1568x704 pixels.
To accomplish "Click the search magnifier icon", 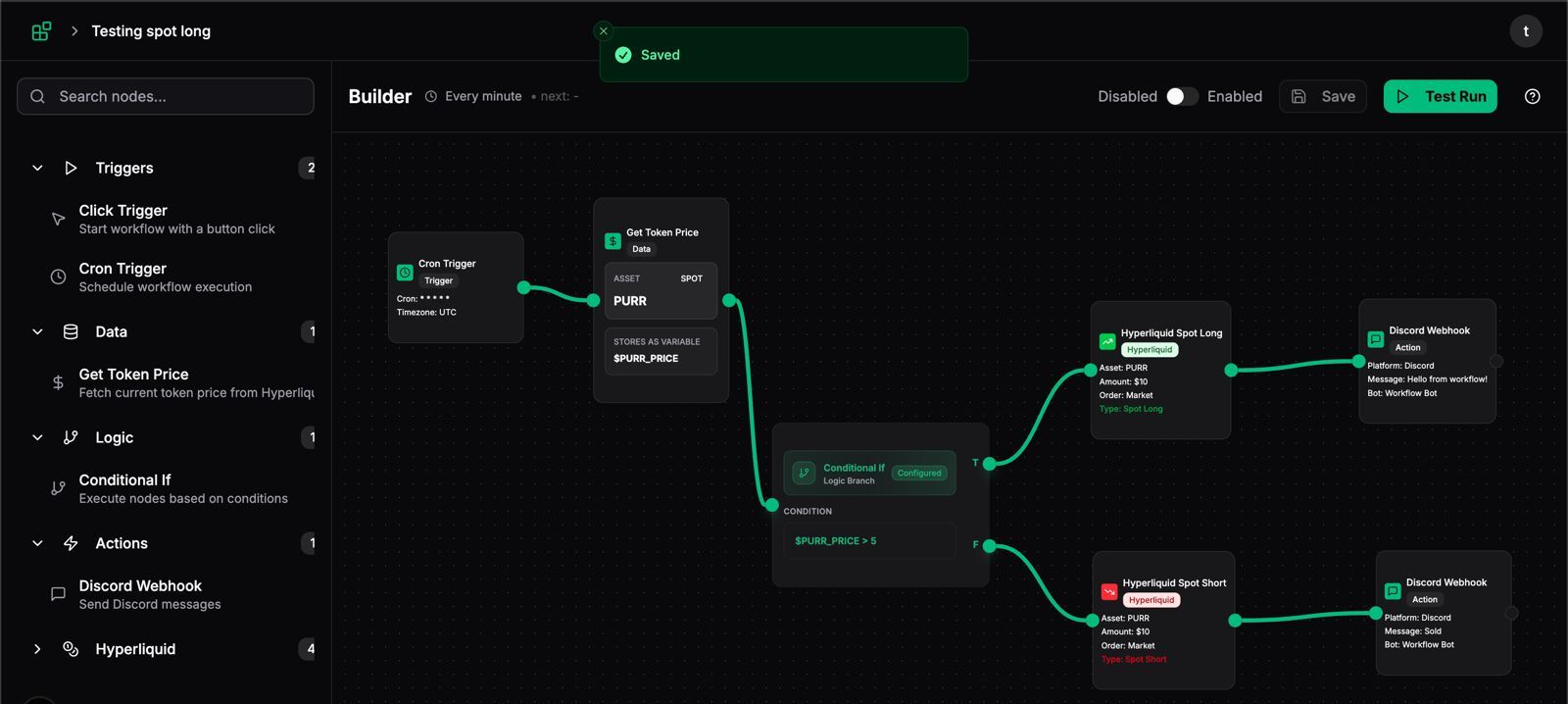I will point(37,96).
